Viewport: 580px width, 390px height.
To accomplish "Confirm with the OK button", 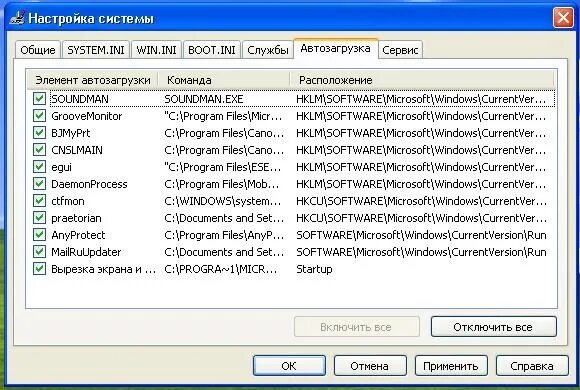I will point(289,366).
